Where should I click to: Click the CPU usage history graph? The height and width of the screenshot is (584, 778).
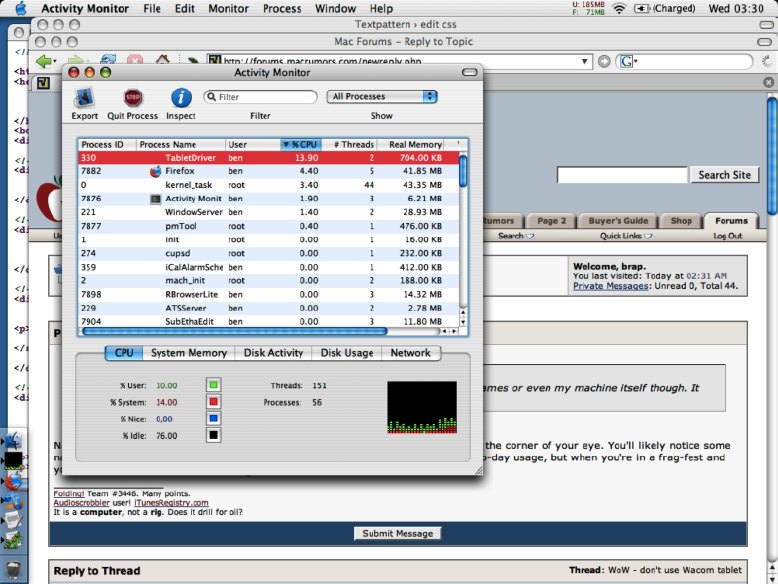point(422,407)
